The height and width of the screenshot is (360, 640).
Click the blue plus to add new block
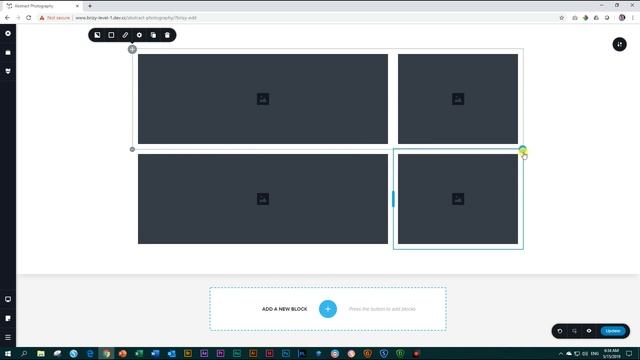click(328, 309)
